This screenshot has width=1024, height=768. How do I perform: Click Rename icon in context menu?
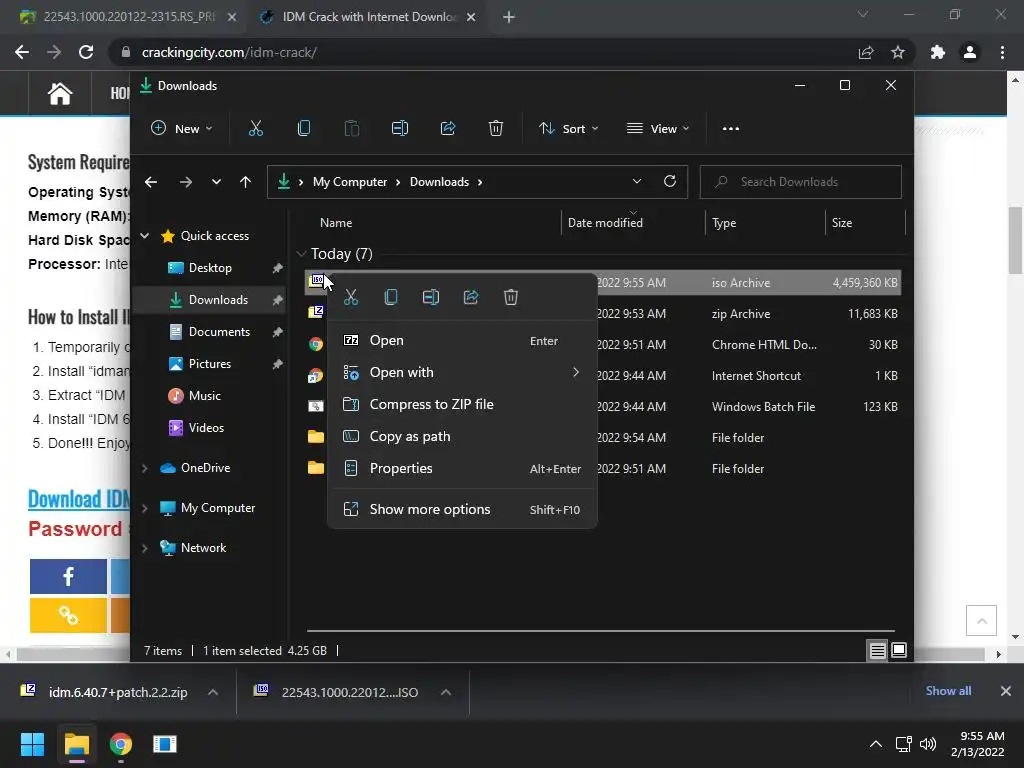tap(431, 297)
